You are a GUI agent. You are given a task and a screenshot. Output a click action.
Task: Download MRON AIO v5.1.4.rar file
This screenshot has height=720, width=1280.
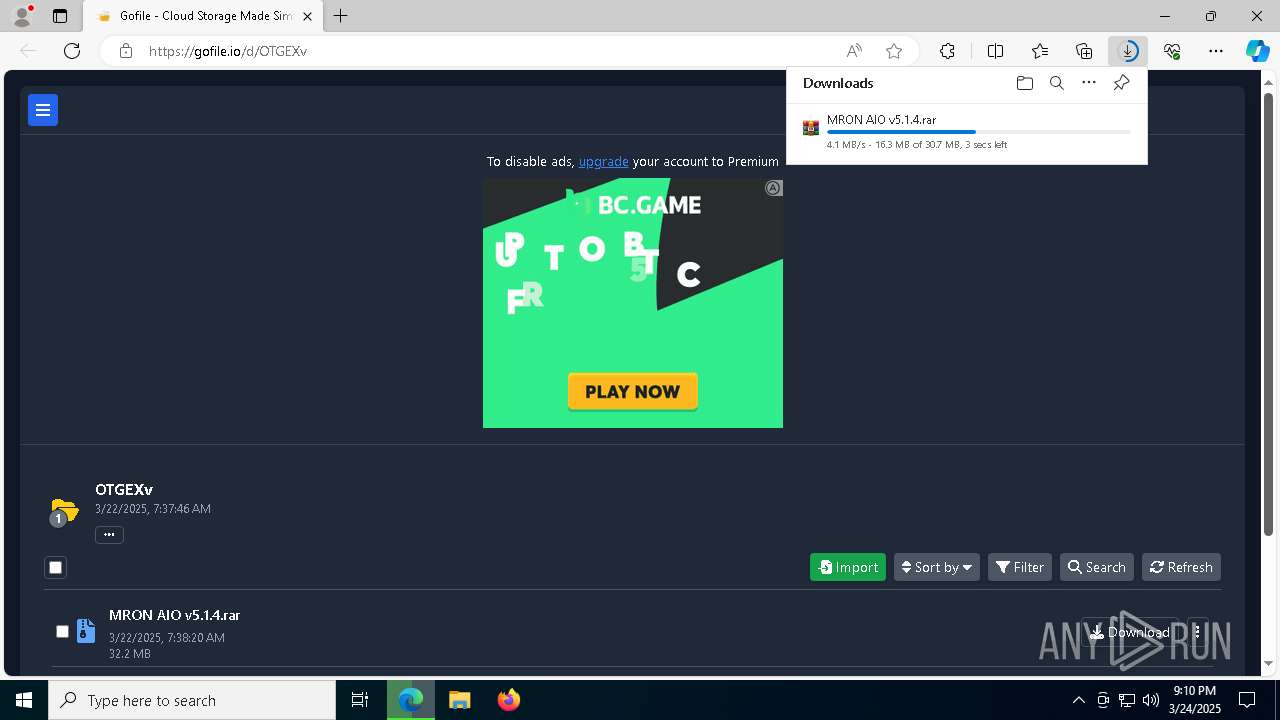(1130, 632)
